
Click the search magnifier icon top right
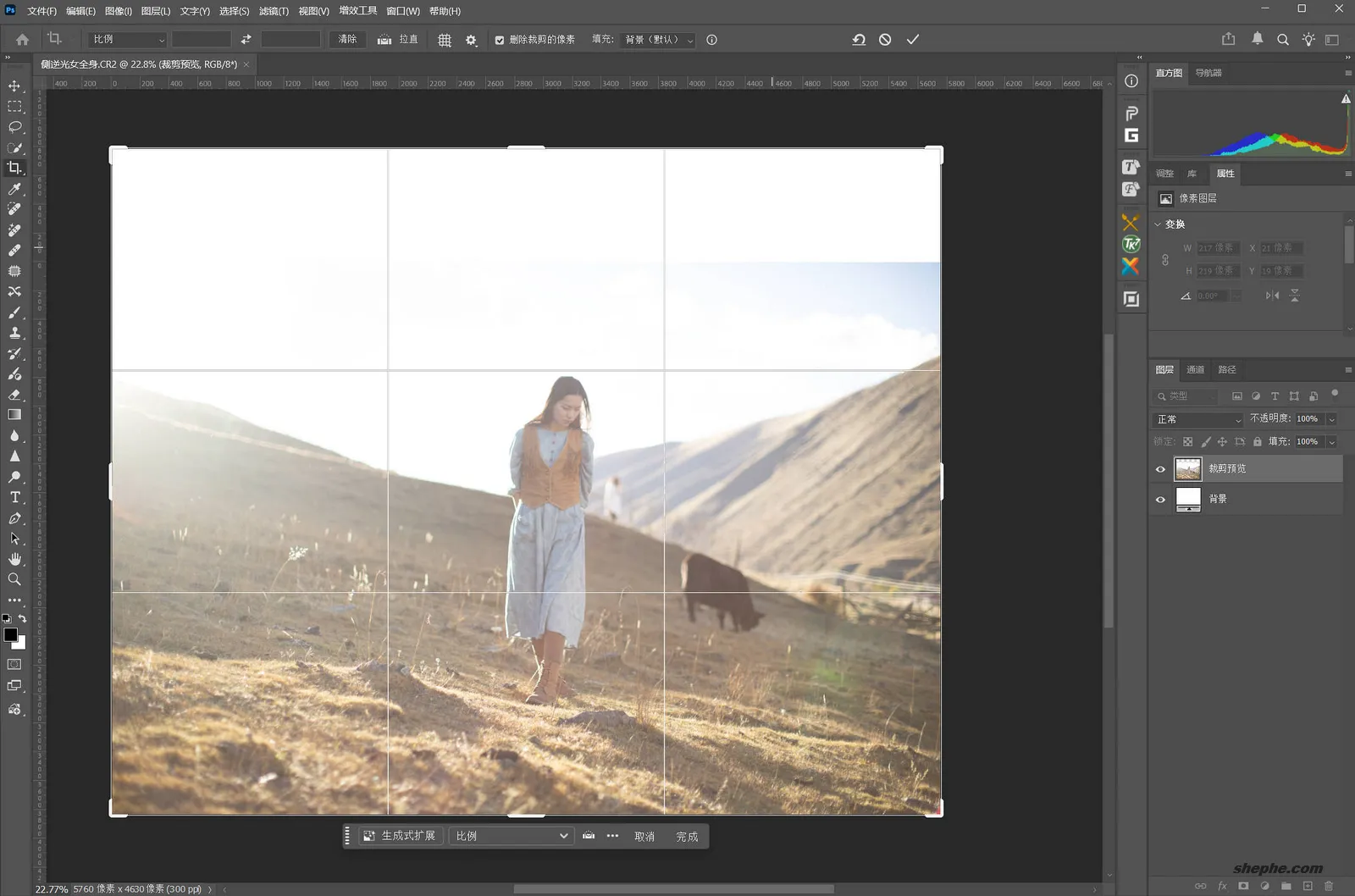pyautogui.click(x=1284, y=39)
